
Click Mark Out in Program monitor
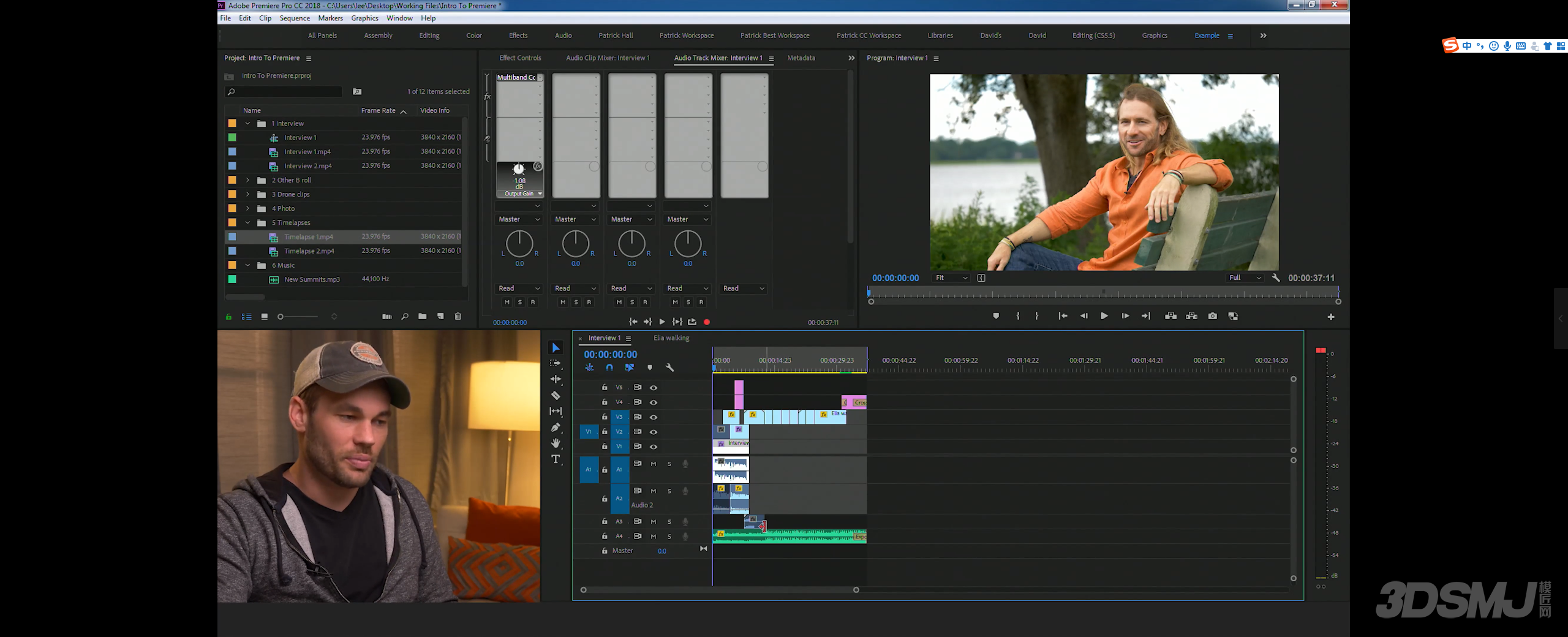(1036, 316)
